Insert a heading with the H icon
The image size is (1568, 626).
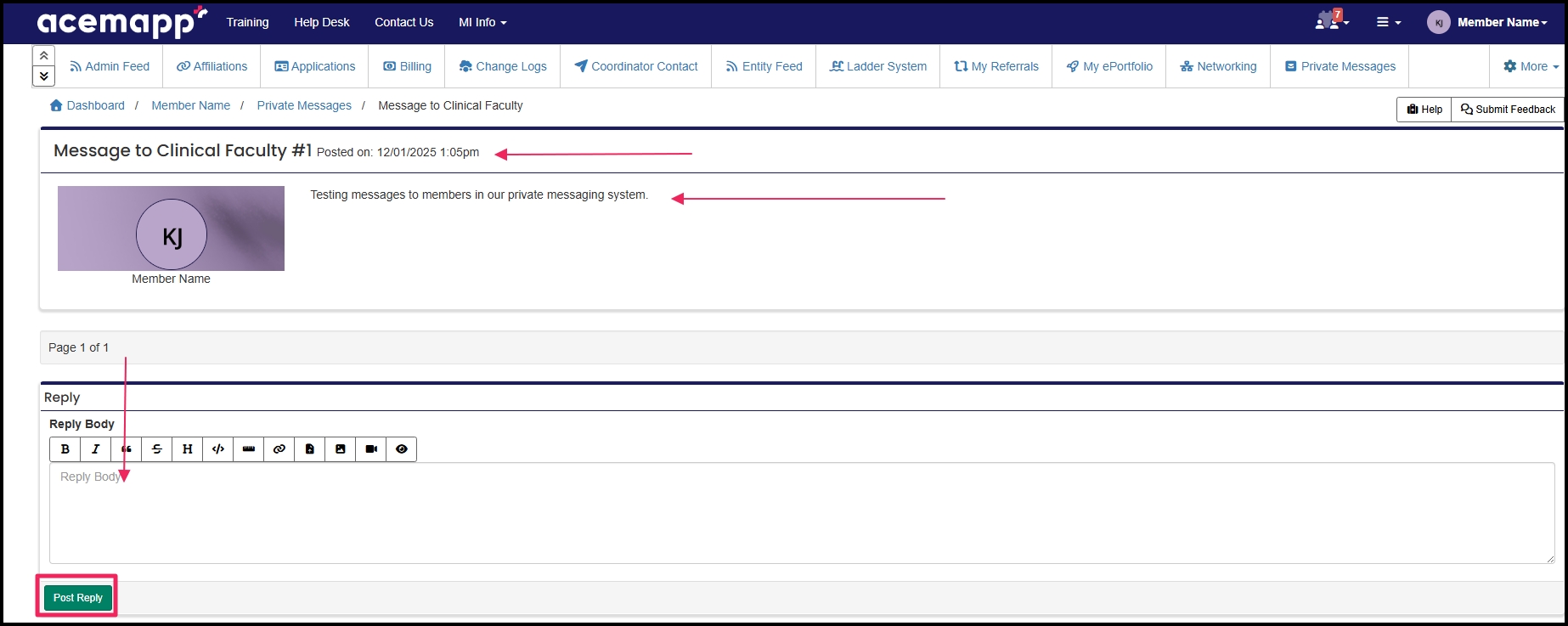(x=188, y=449)
